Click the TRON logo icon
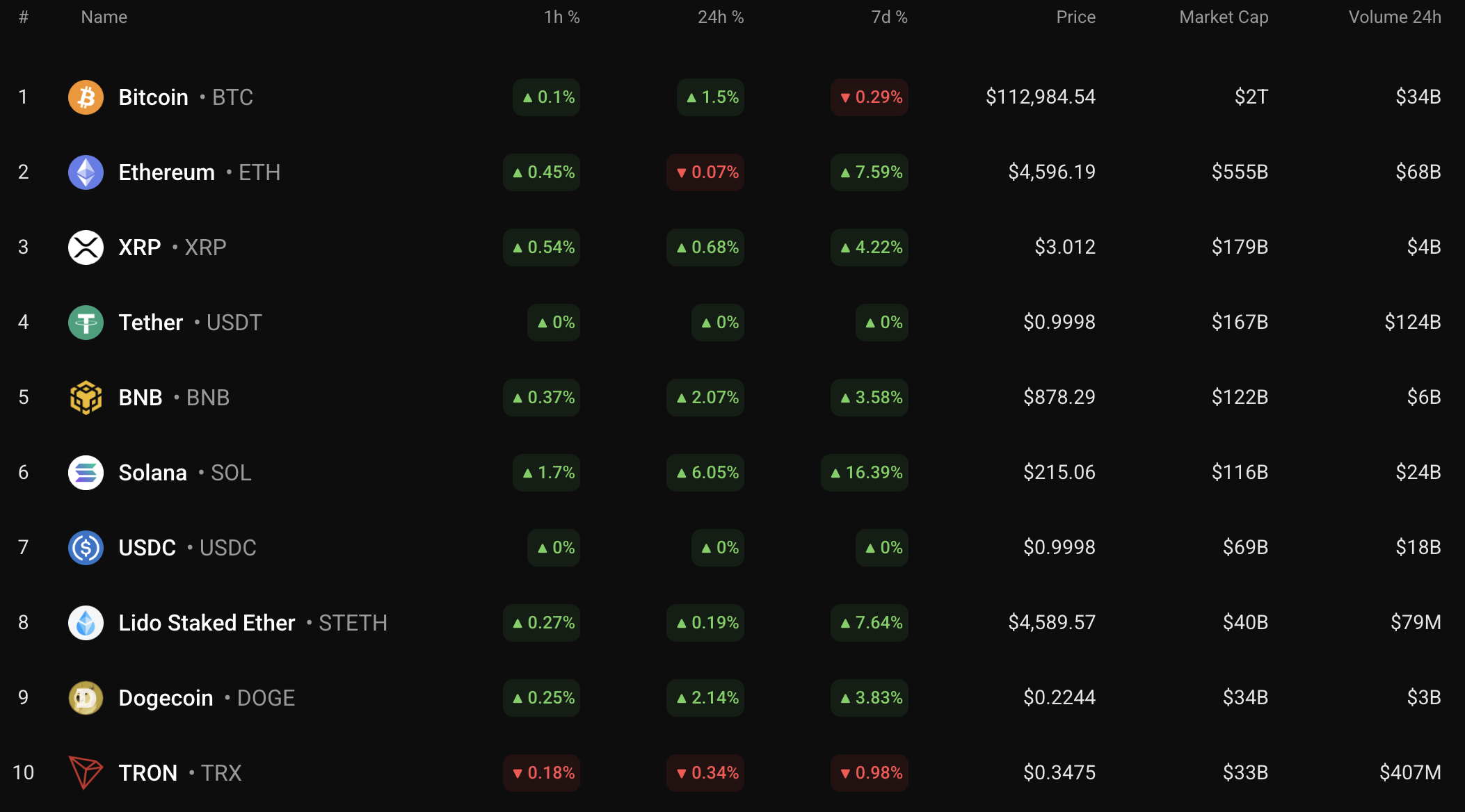The width and height of the screenshot is (1465, 812). point(86,772)
